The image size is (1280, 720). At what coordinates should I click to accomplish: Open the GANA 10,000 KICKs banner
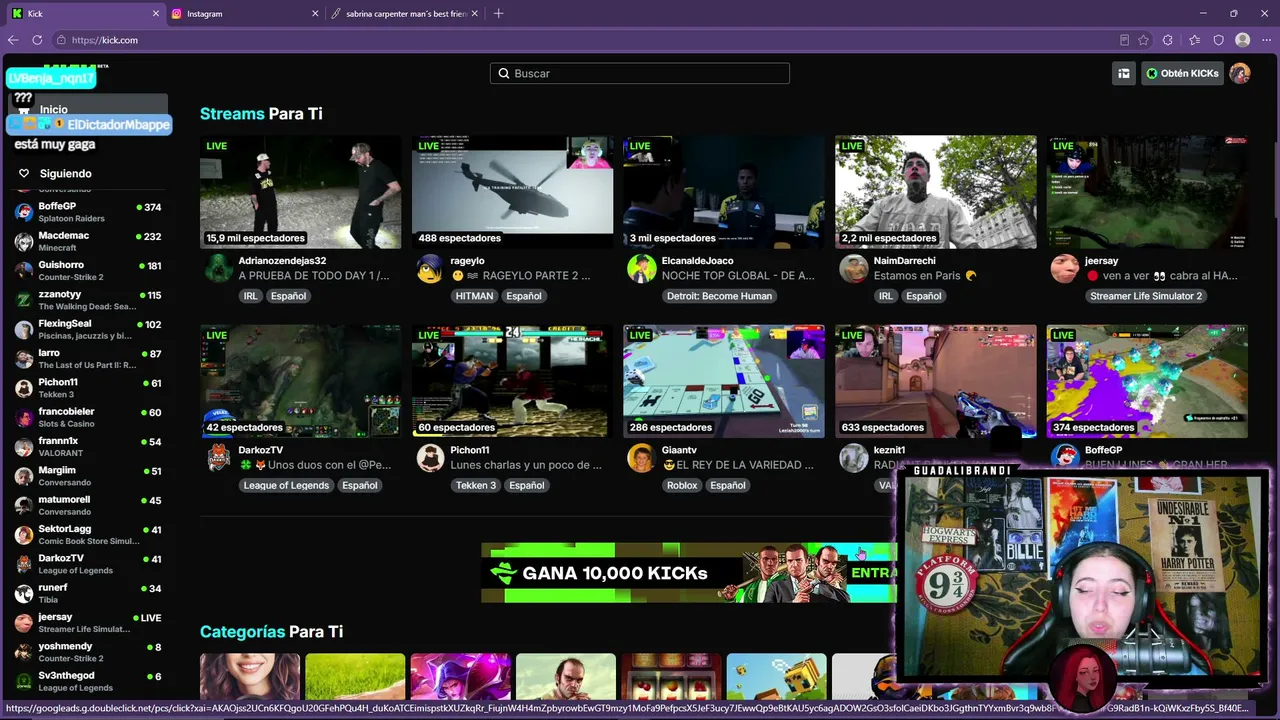[689, 573]
